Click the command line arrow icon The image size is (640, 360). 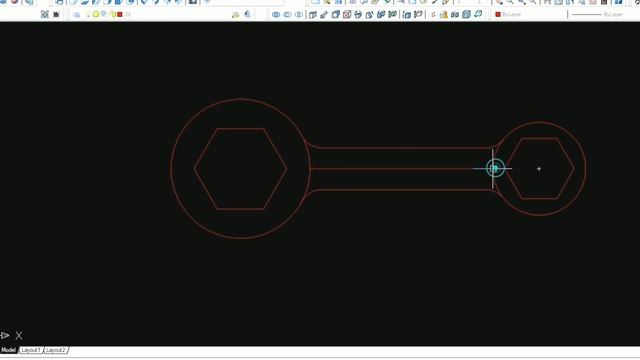pyautogui.click(x=5, y=336)
